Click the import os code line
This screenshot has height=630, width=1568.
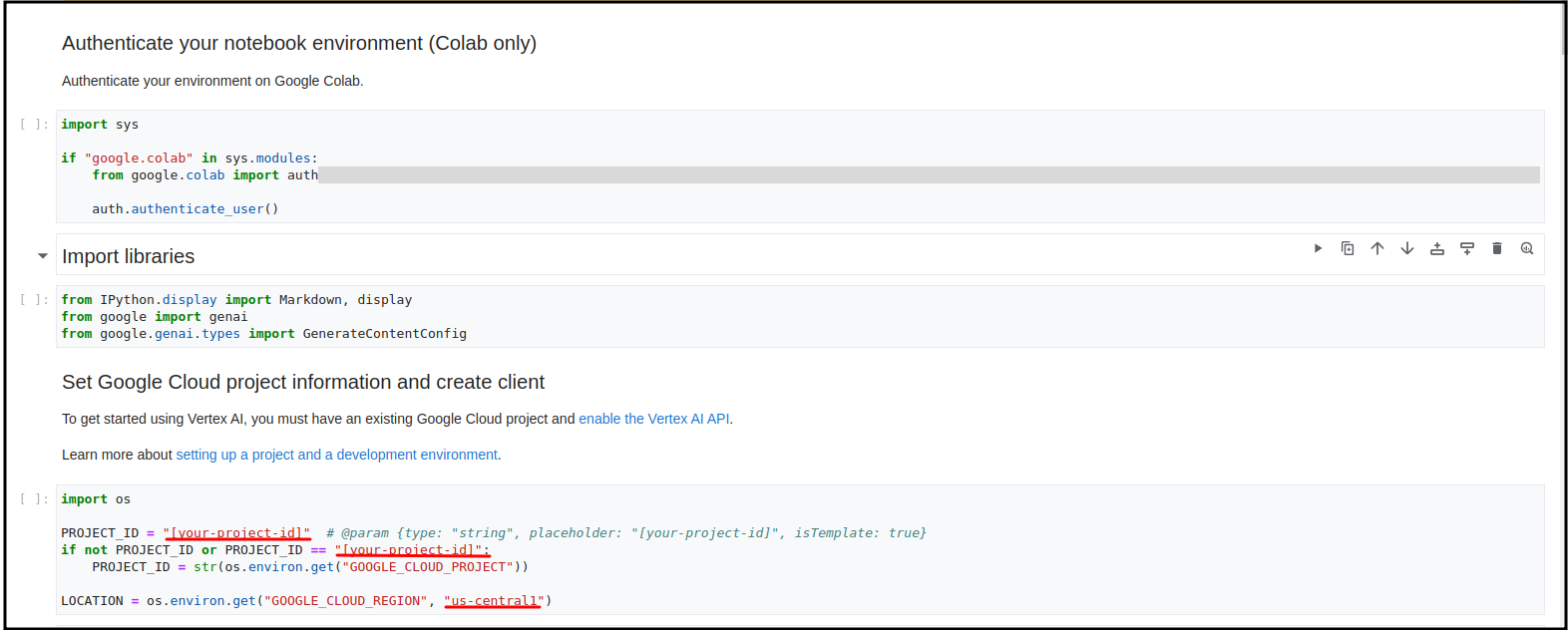point(96,499)
